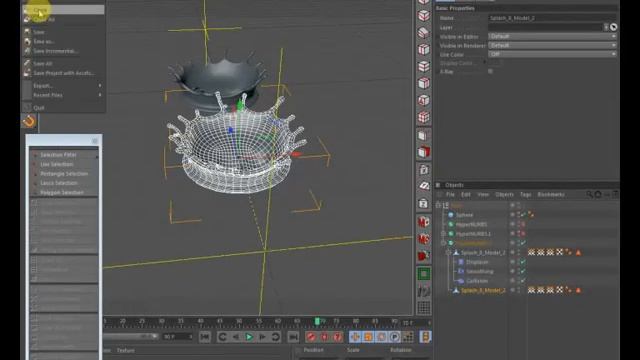The width and height of the screenshot is (640, 360).
Task: Toggle Autokeying red button
Action: [x=324, y=337]
